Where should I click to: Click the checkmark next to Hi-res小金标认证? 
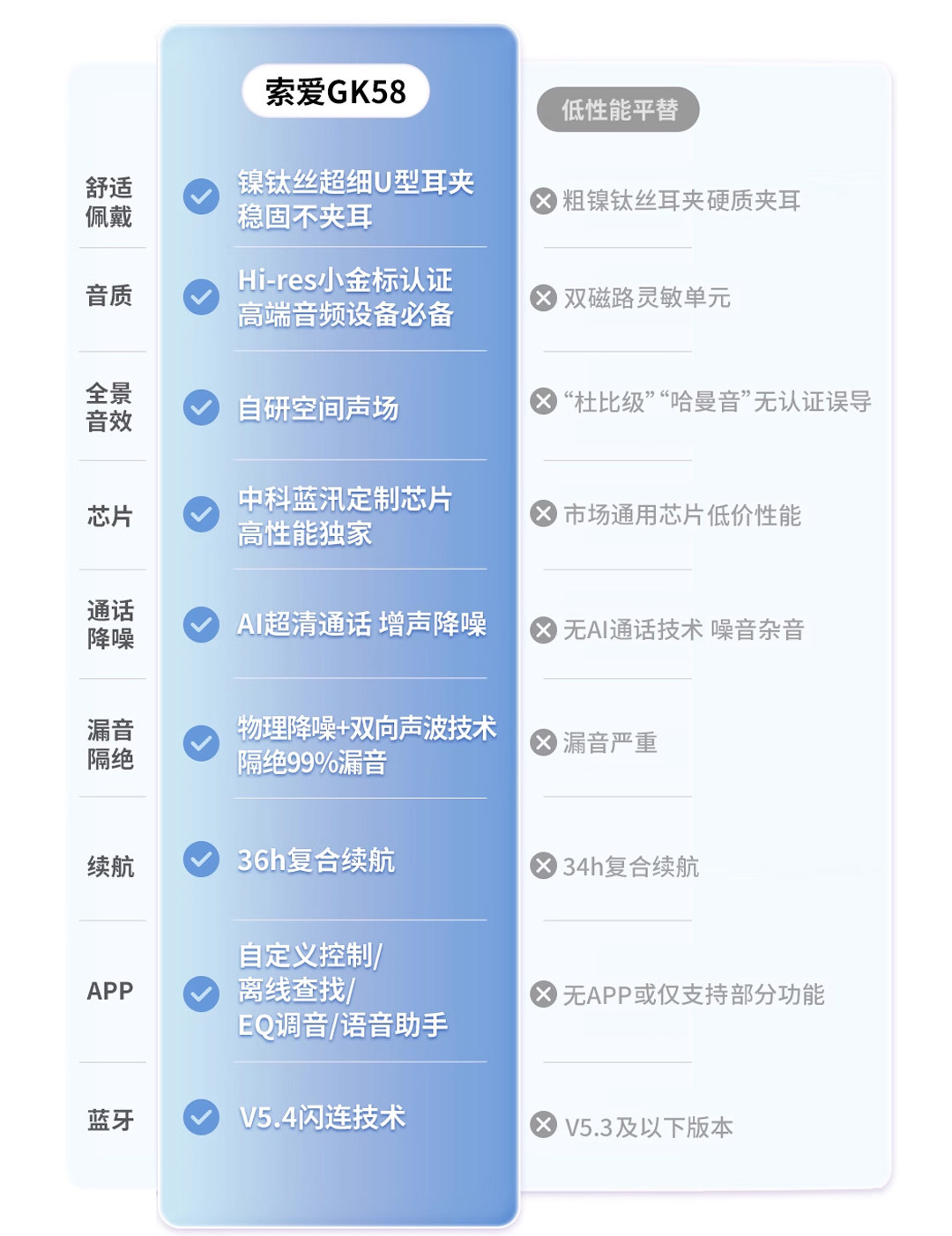tap(201, 297)
